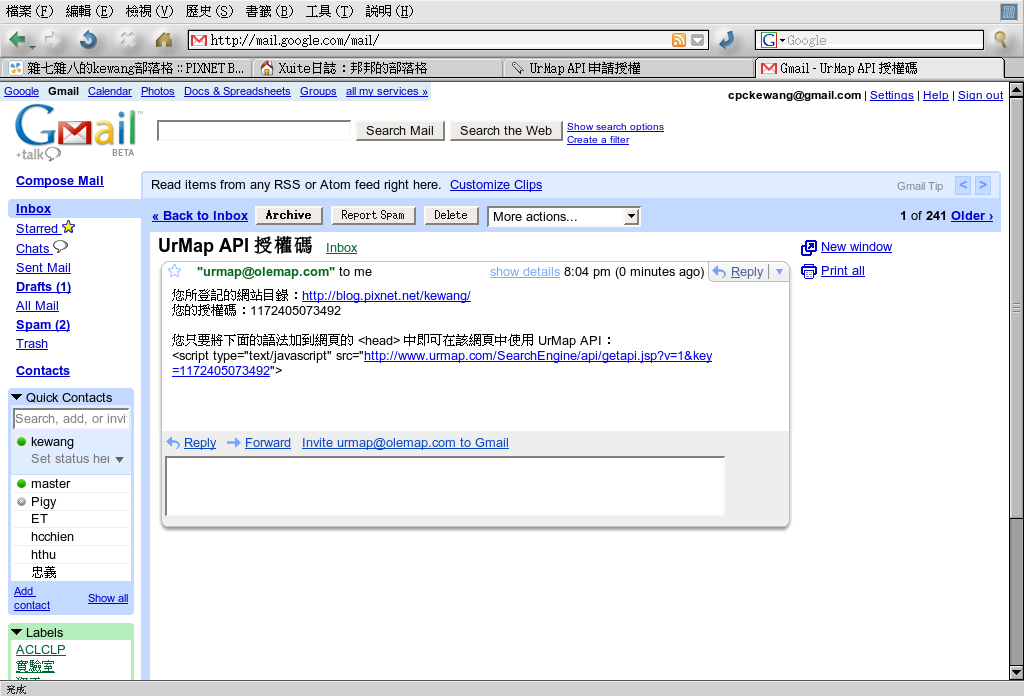Screen dimensions: 1024x696
Task: Reload the page with the refresh icon
Action: [89, 40]
